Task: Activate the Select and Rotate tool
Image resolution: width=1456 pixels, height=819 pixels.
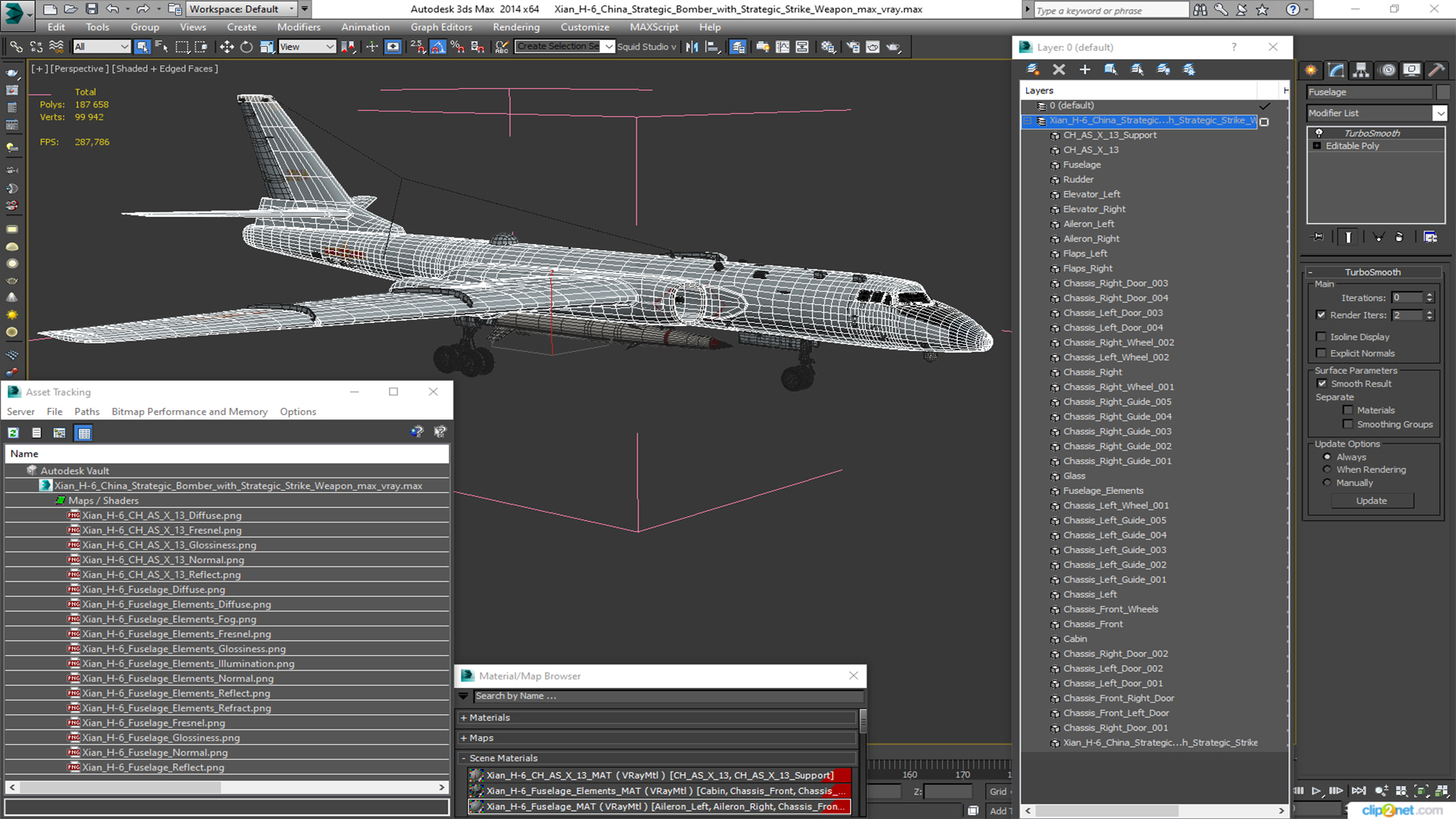Action: (246, 47)
